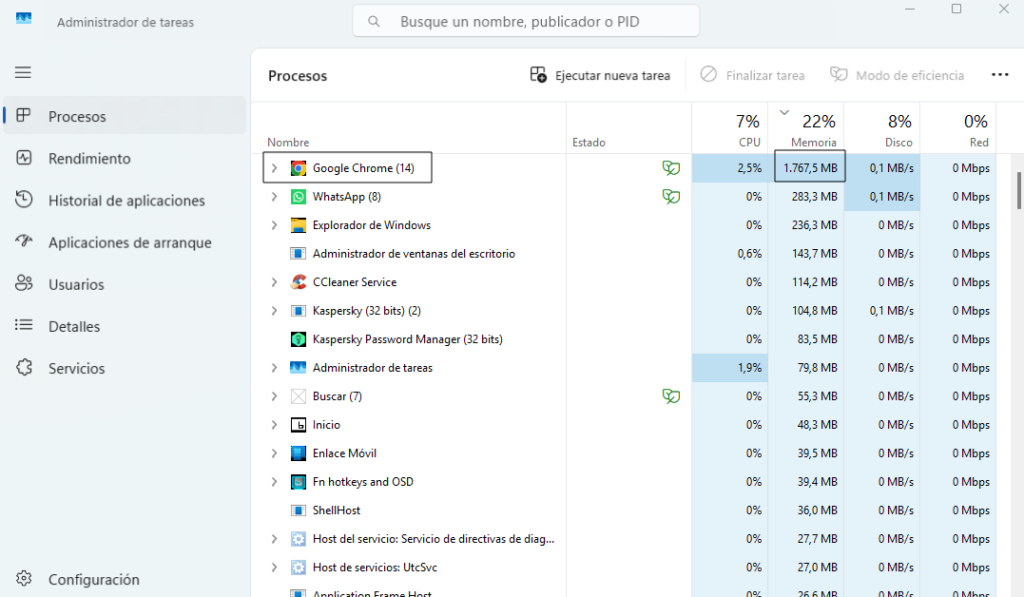The image size is (1024, 597).
Task: Sort processes by Red column header
Action: pyautogui.click(x=958, y=128)
